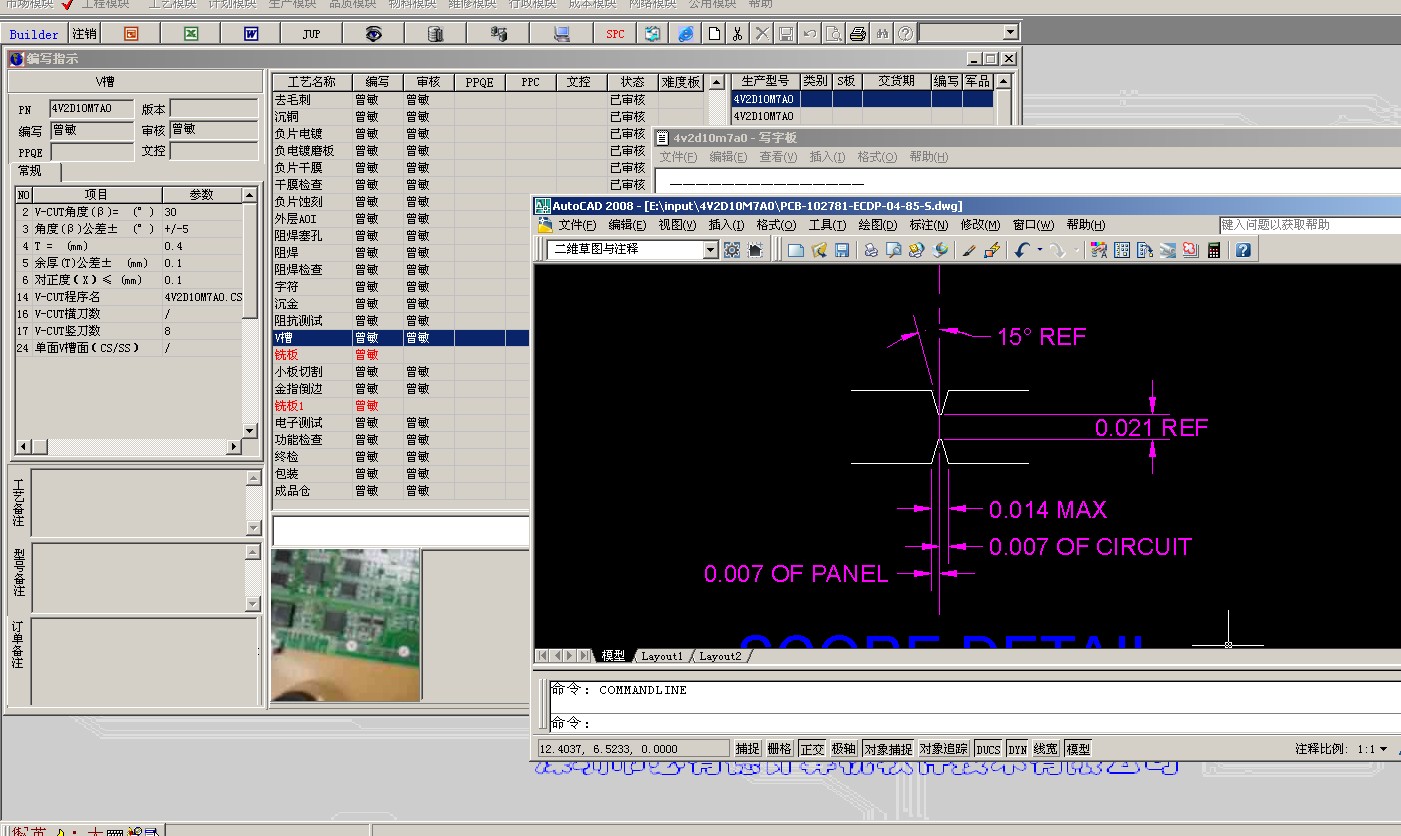The image size is (1401, 836).
Task: Click AutoCAD's Plot Preview icon
Action: (893, 250)
